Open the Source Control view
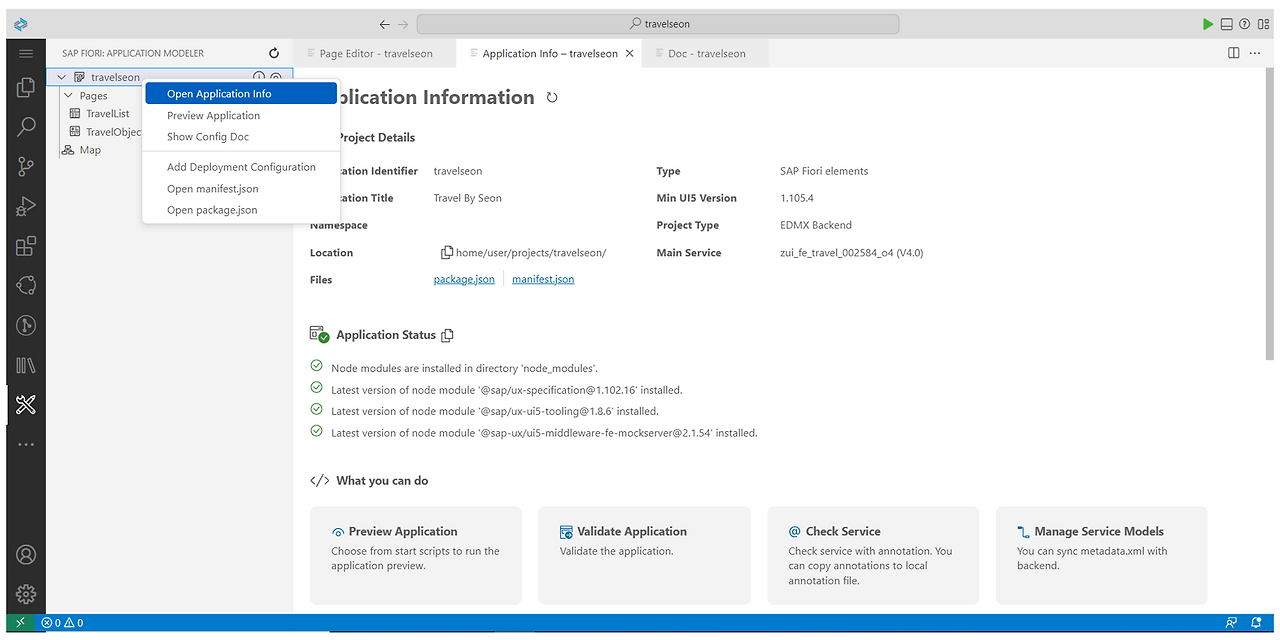 (x=26, y=167)
